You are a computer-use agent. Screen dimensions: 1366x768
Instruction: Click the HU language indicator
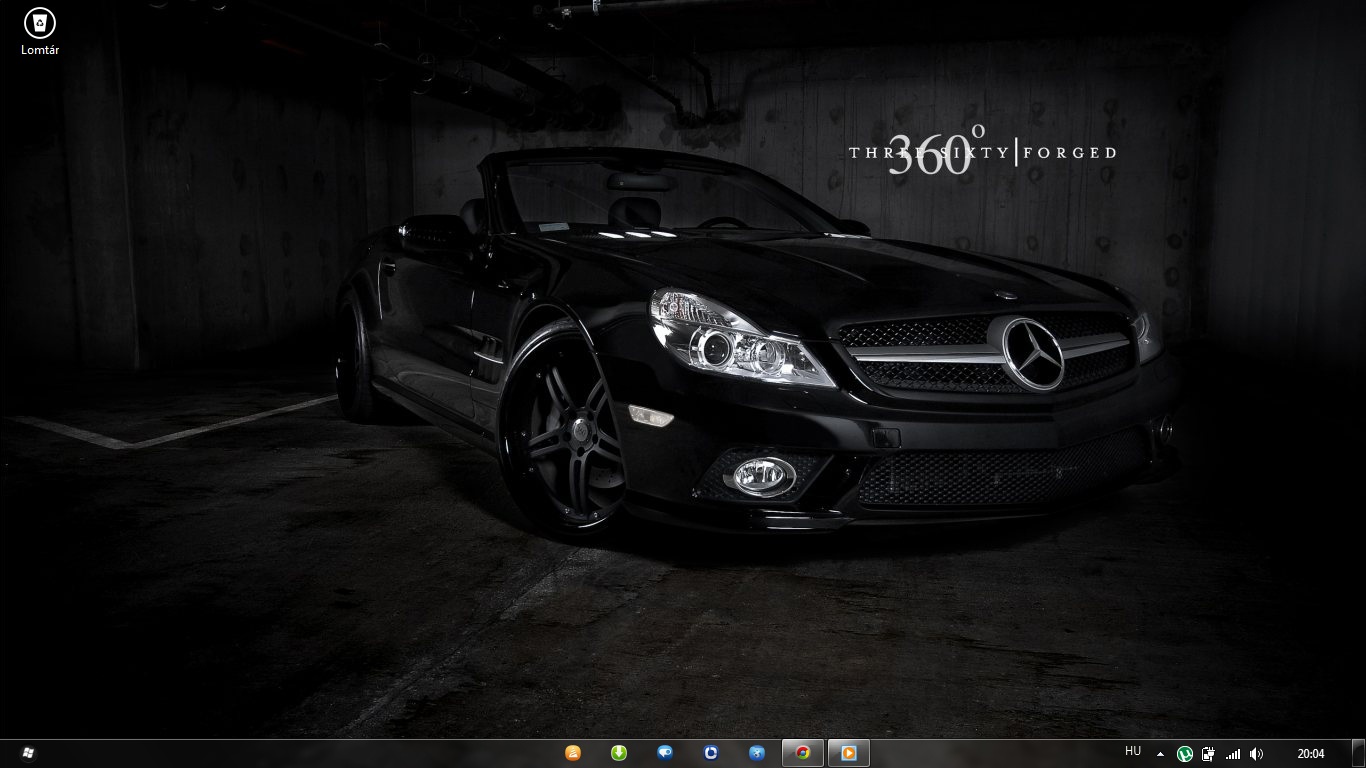coord(1133,751)
